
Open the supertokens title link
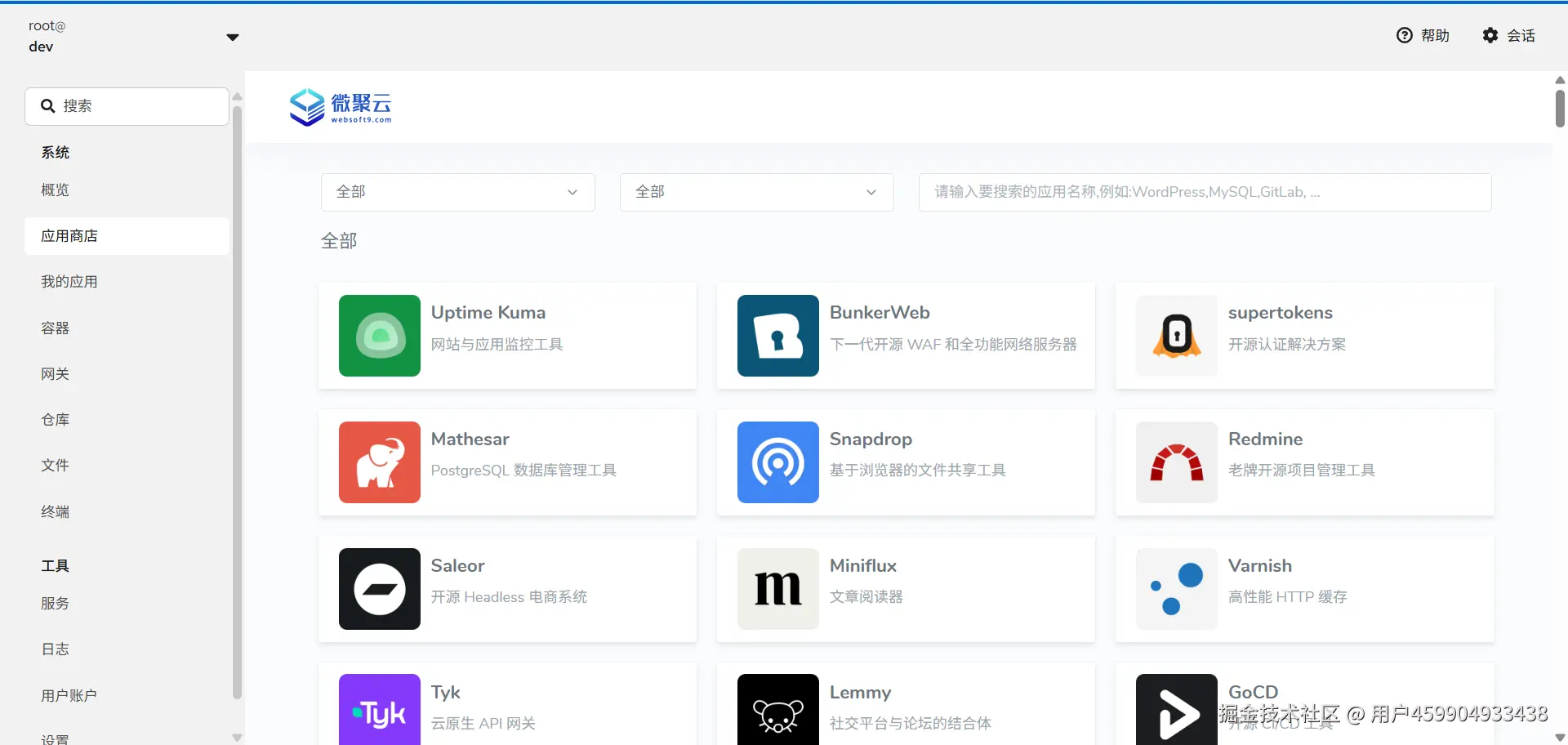(1281, 312)
